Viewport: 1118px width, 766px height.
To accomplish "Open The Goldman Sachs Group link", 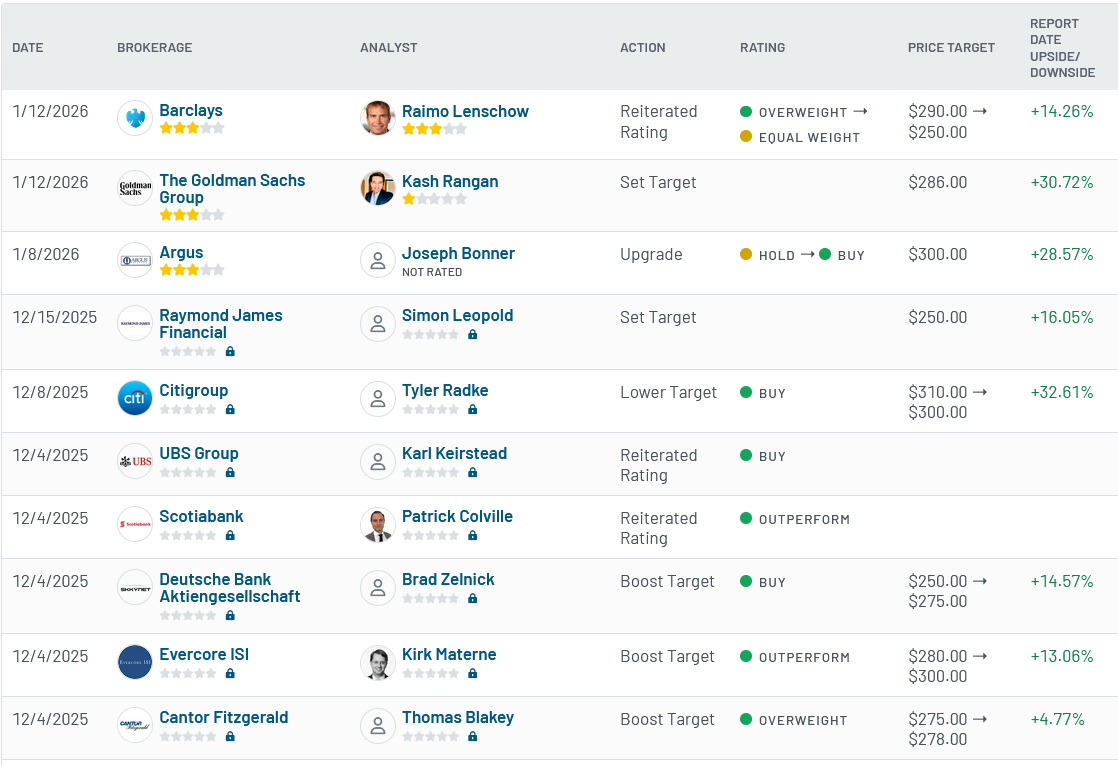I will pyautogui.click(x=232, y=189).
